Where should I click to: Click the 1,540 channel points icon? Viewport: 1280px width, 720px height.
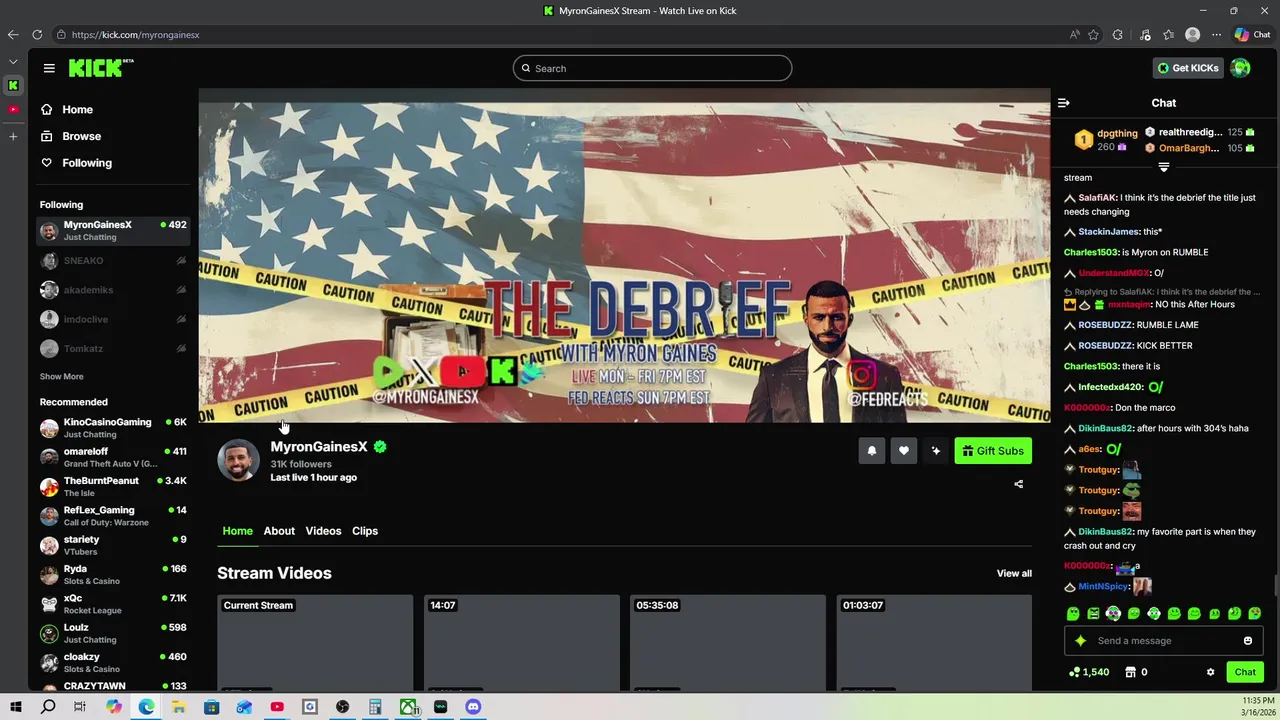coord(1074,672)
